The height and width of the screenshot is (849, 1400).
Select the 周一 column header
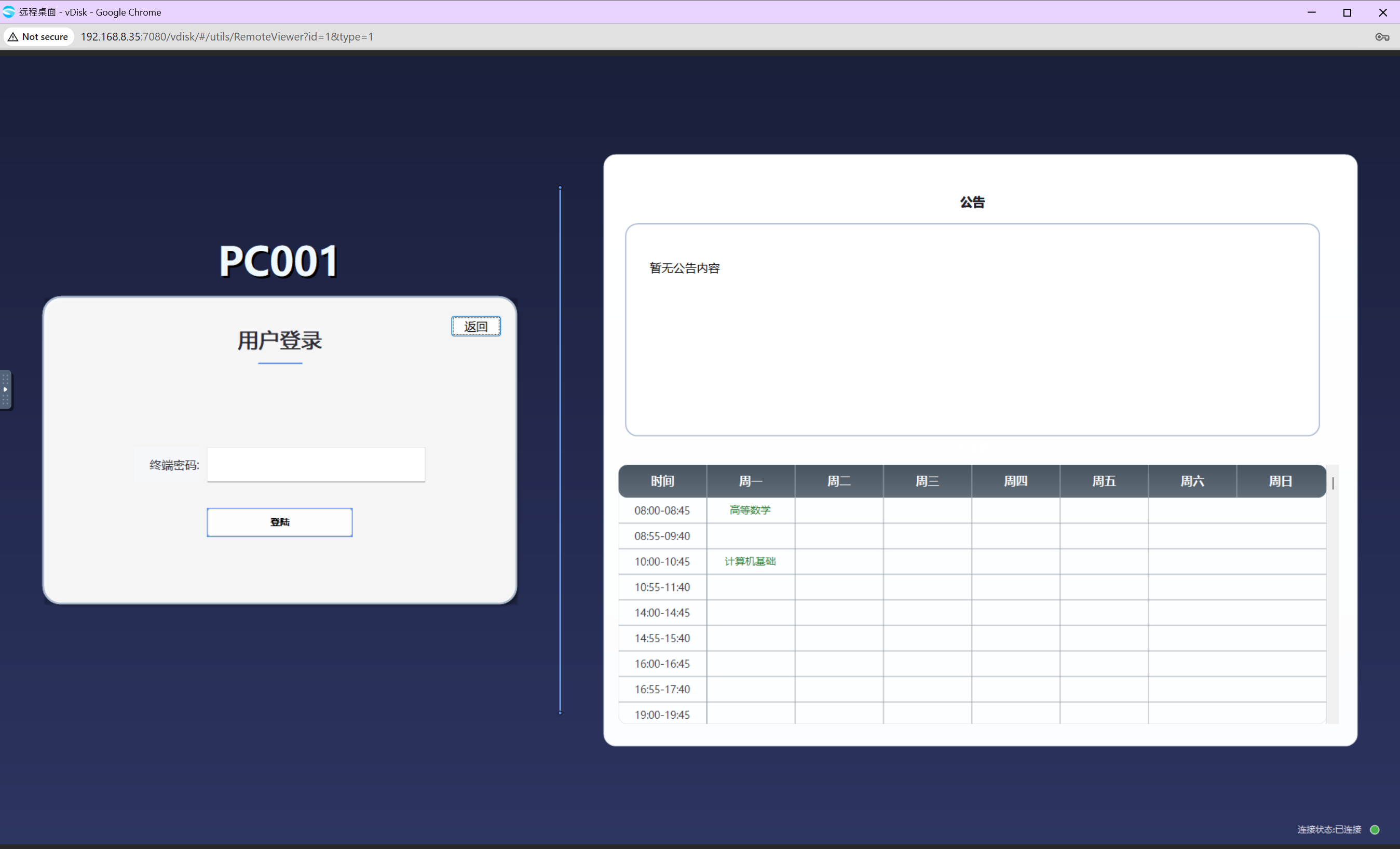point(750,481)
